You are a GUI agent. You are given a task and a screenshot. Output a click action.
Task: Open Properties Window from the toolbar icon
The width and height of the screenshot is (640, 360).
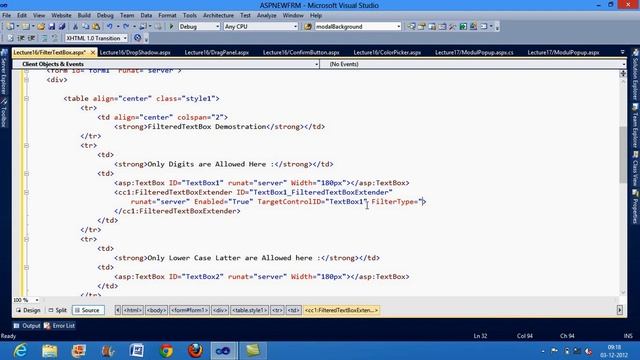tap(422, 27)
